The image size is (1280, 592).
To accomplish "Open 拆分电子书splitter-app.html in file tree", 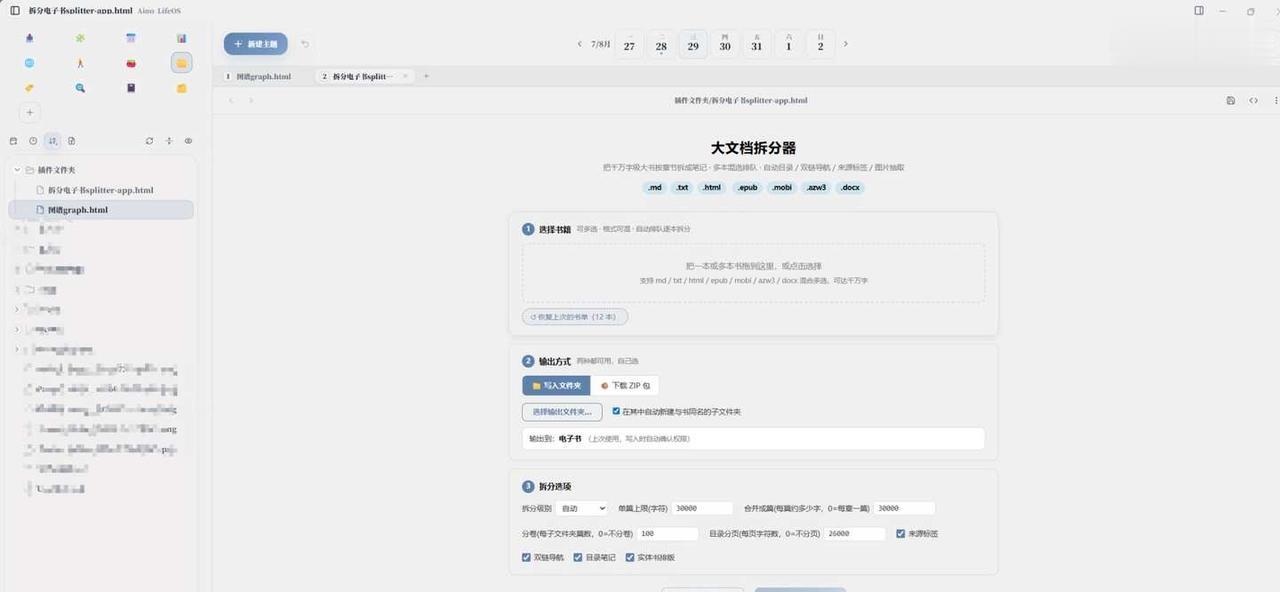I will tap(101, 190).
